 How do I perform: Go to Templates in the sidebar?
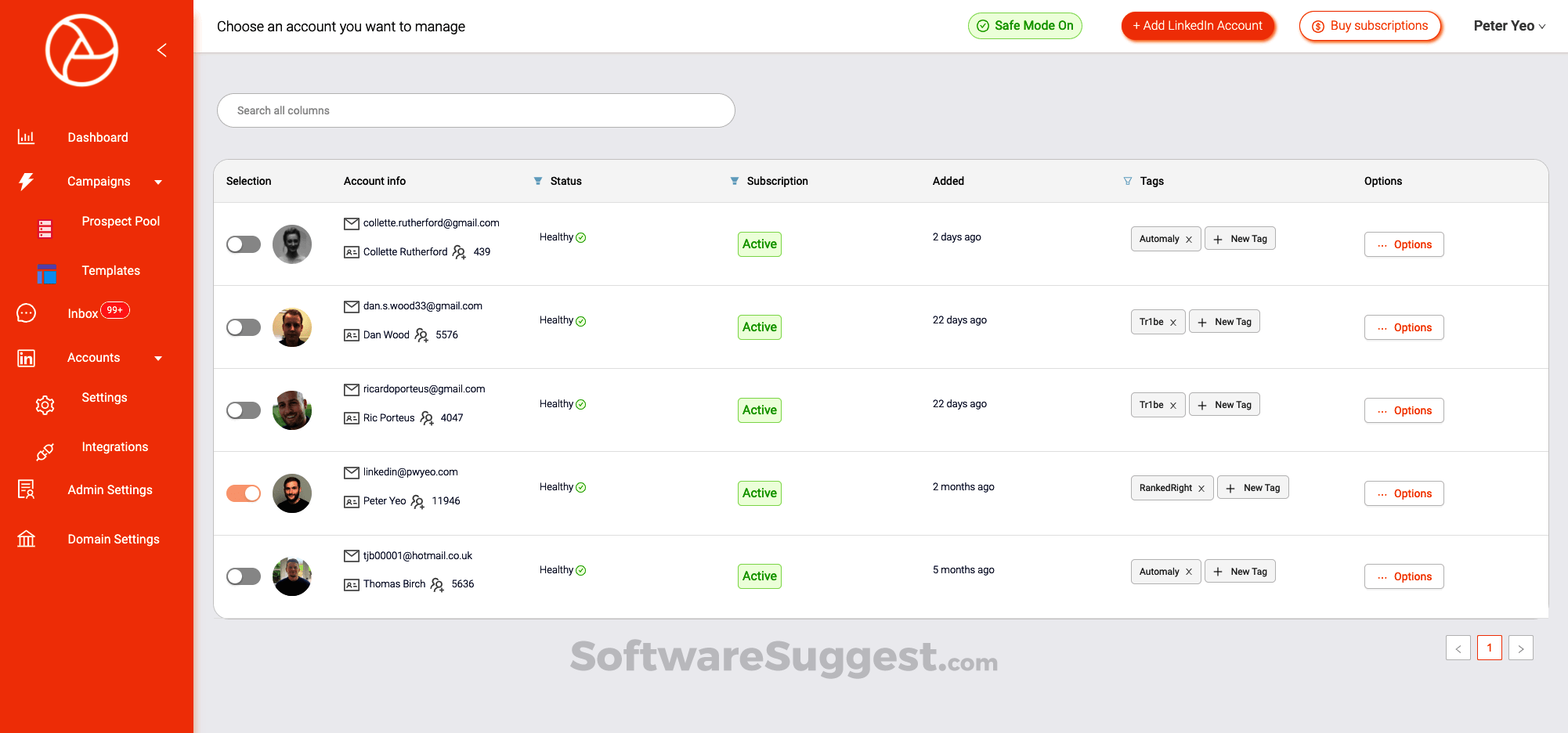tap(110, 271)
